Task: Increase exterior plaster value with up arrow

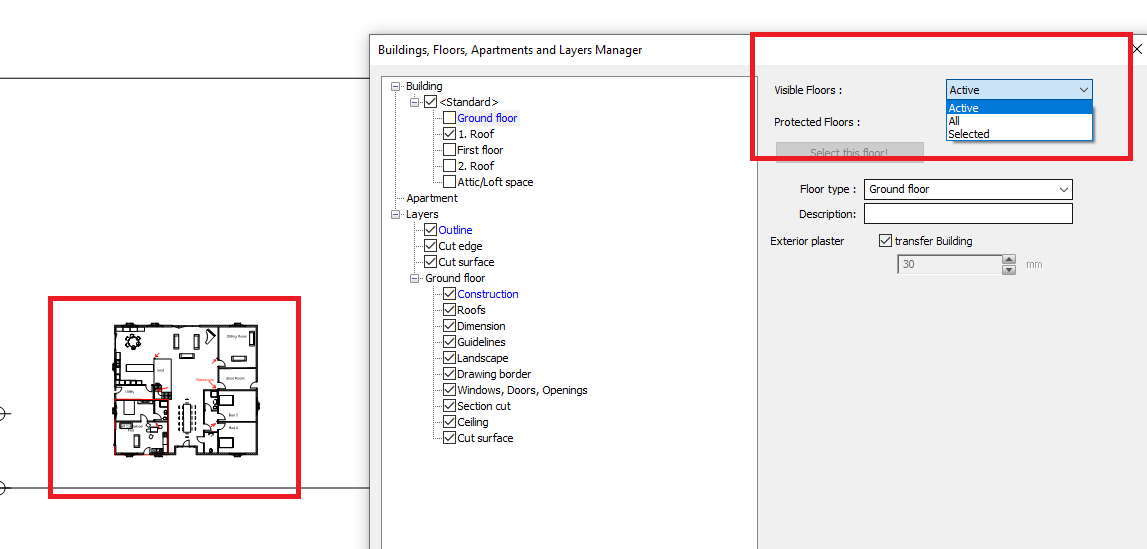Action: point(1009,260)
